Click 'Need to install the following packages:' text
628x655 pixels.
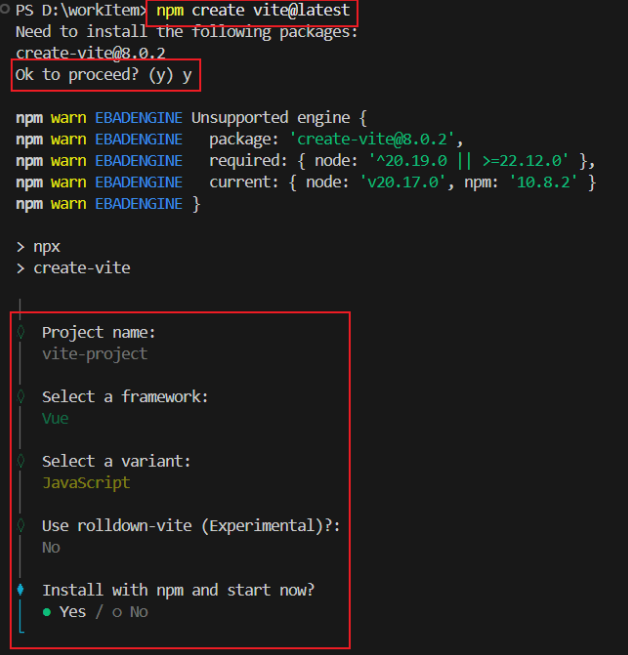pos(187,32)
